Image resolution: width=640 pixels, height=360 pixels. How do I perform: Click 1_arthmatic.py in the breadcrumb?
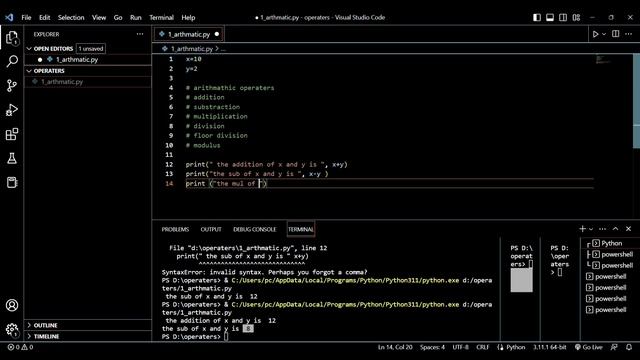[192, 49]
